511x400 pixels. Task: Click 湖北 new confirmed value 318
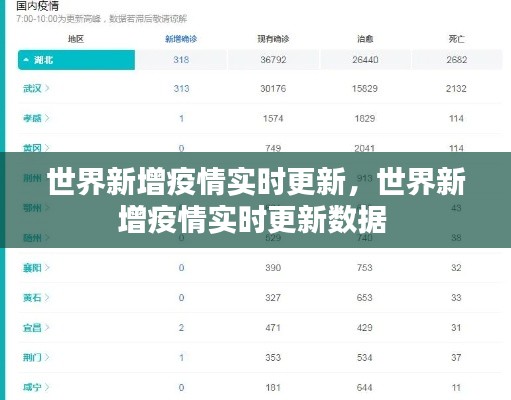(181, 60)
